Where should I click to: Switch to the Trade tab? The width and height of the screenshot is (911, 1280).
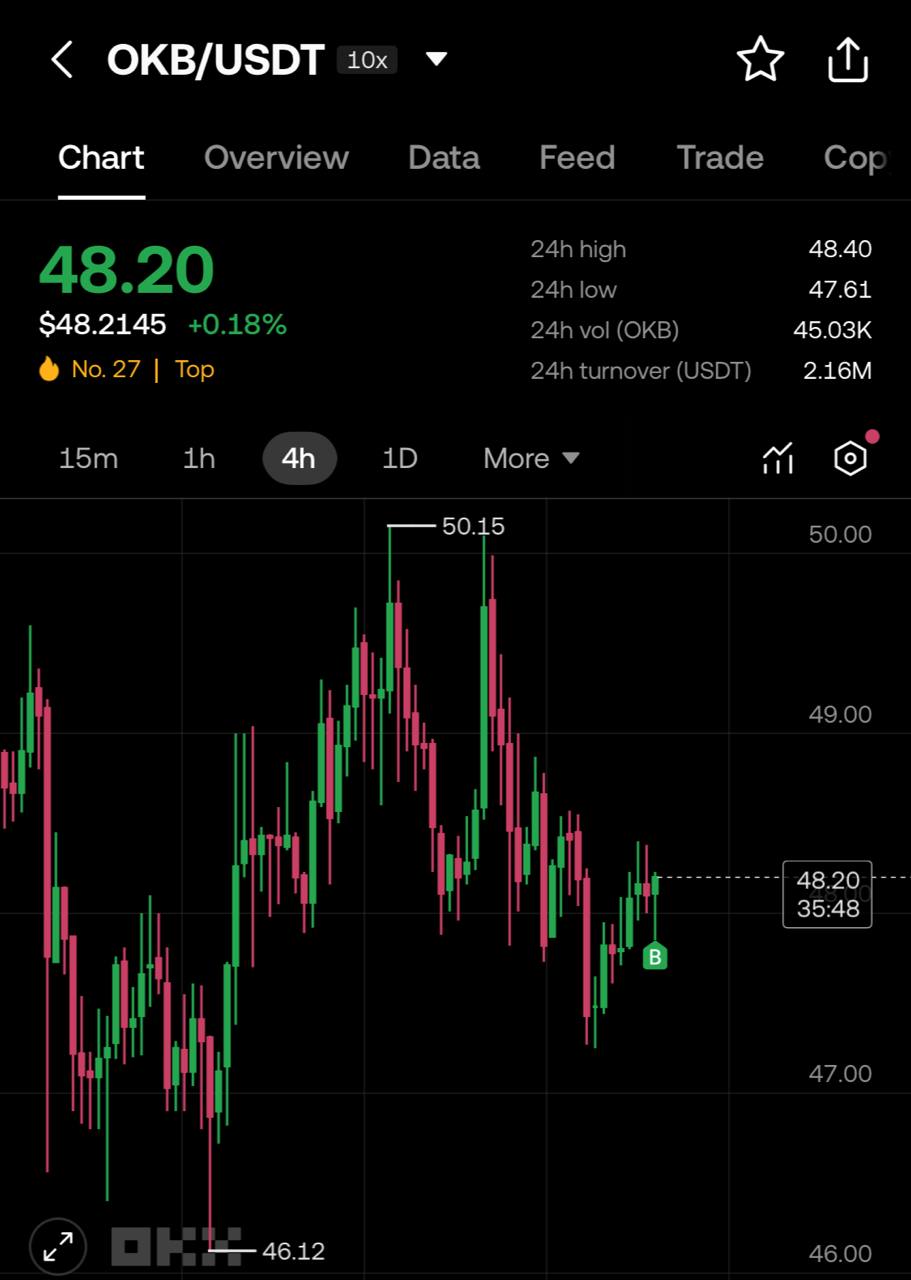tap(720, 158)
